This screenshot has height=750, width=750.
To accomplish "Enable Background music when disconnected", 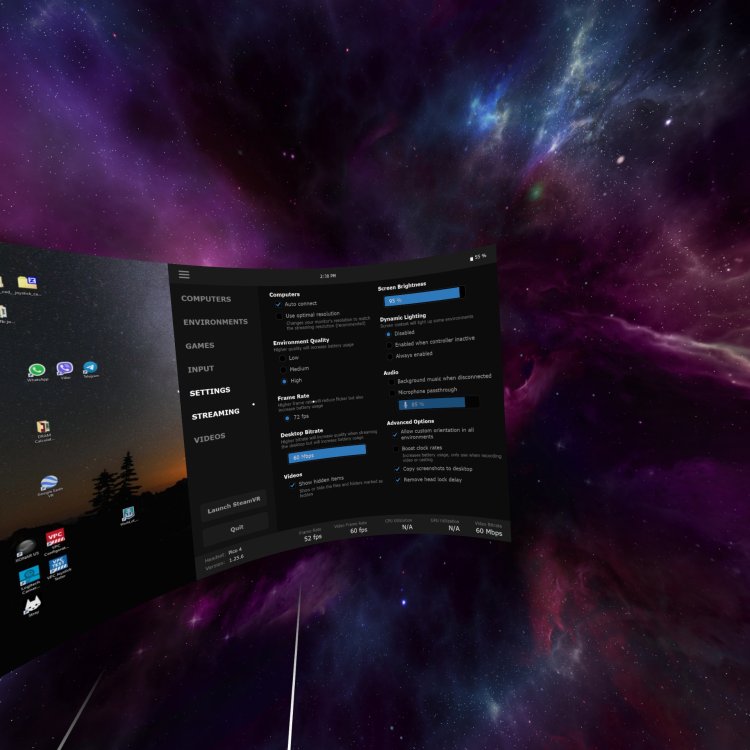I will 392,382.
